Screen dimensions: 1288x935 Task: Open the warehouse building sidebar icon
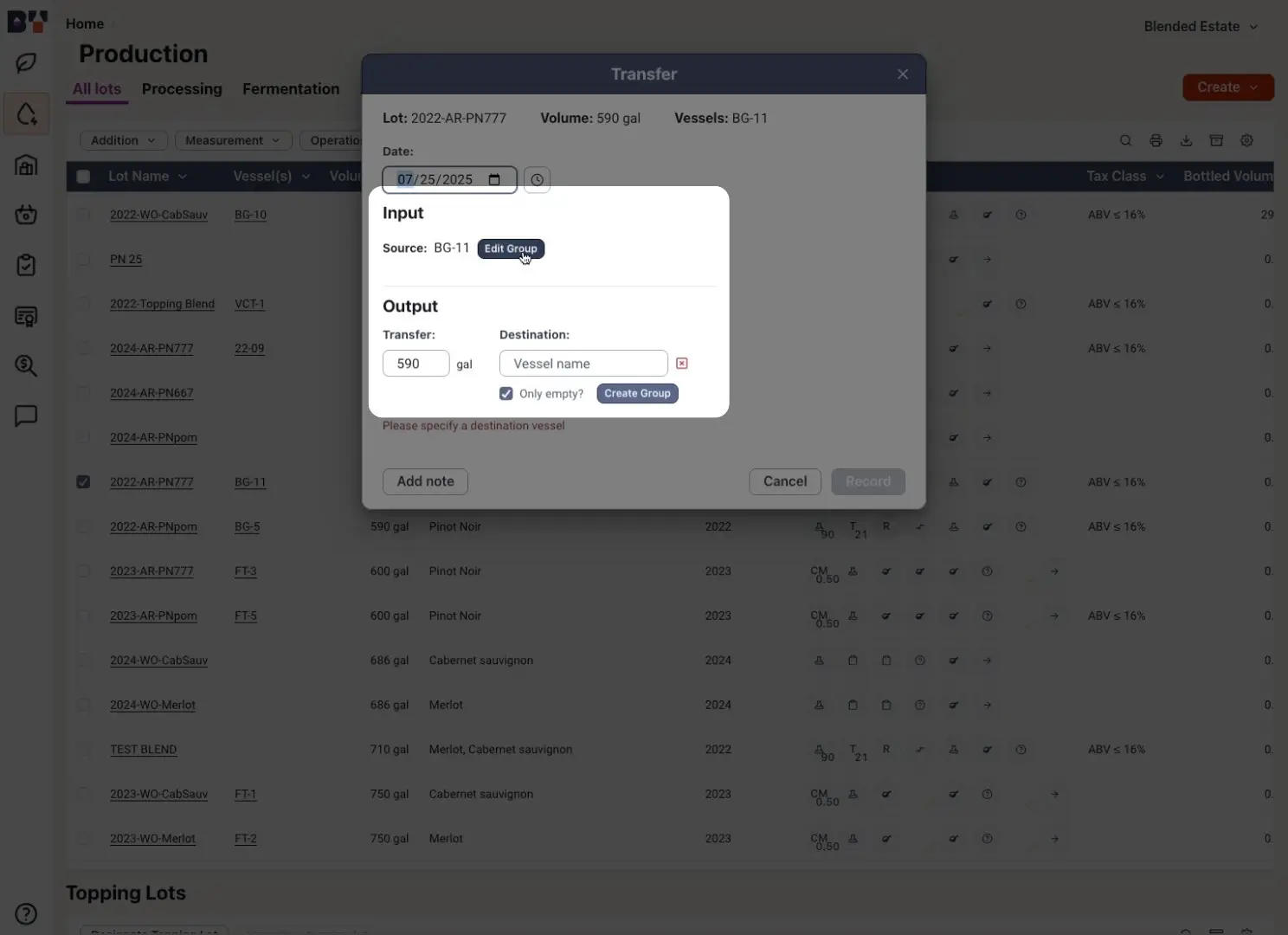(x=26, y=164)
